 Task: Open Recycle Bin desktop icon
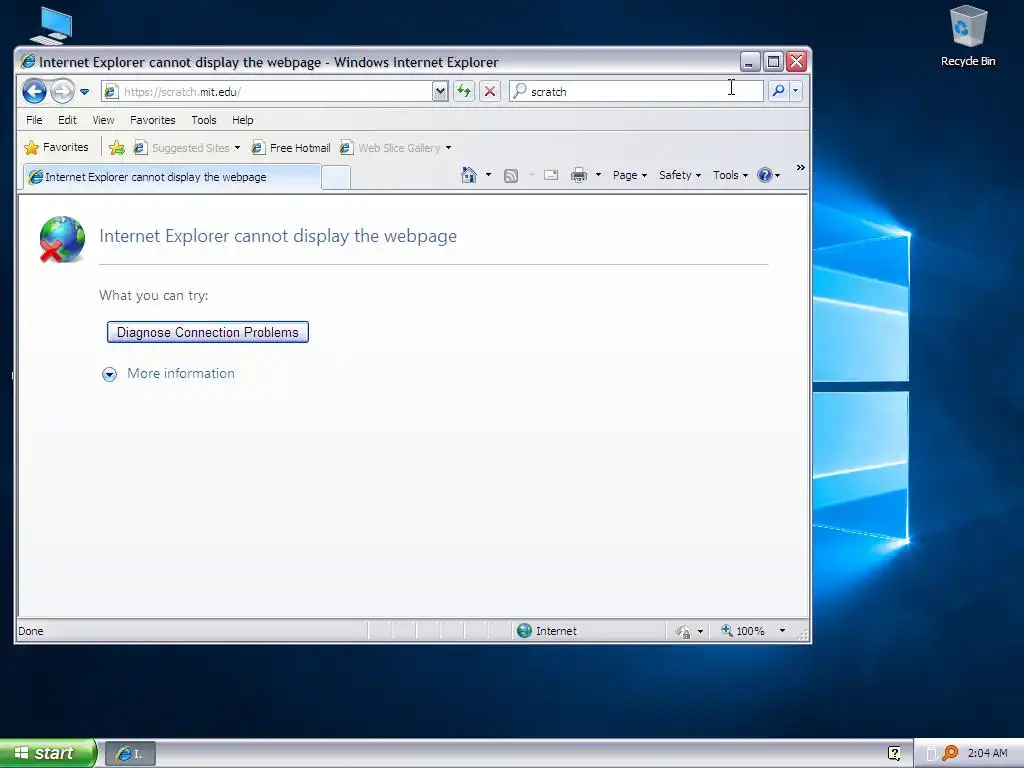pyautogui.click(x=968, y=36)
